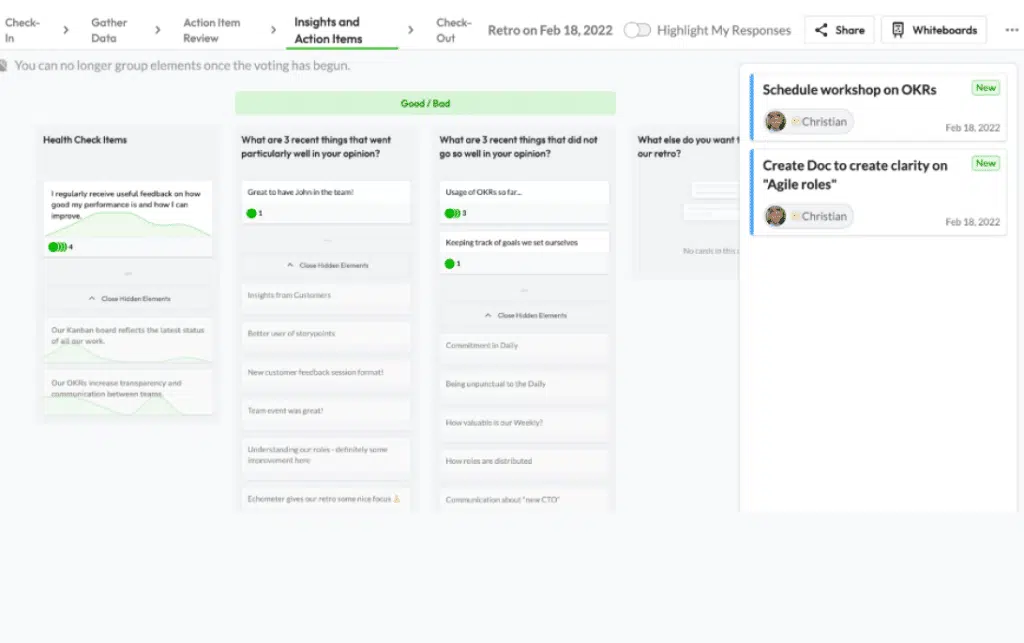
Task: Click chevron after Action Item Review step
Action: pos(273,30)
